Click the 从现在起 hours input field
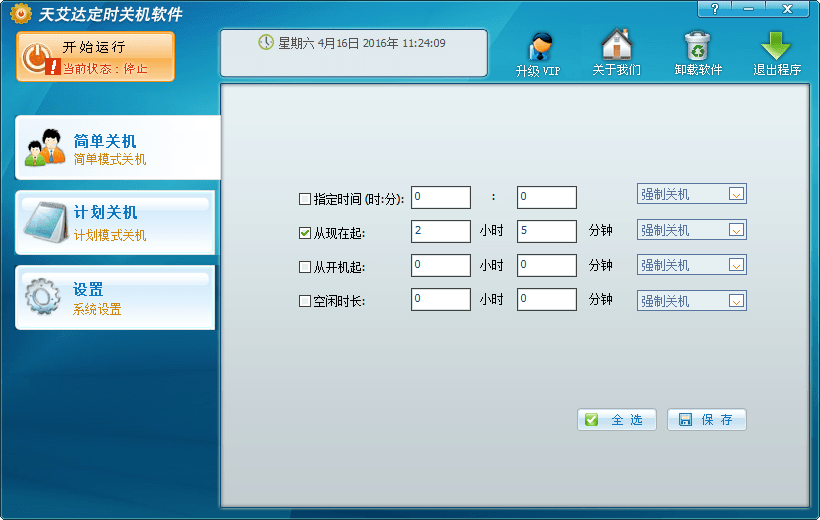The image size is (820, 520). coord(440,231)
